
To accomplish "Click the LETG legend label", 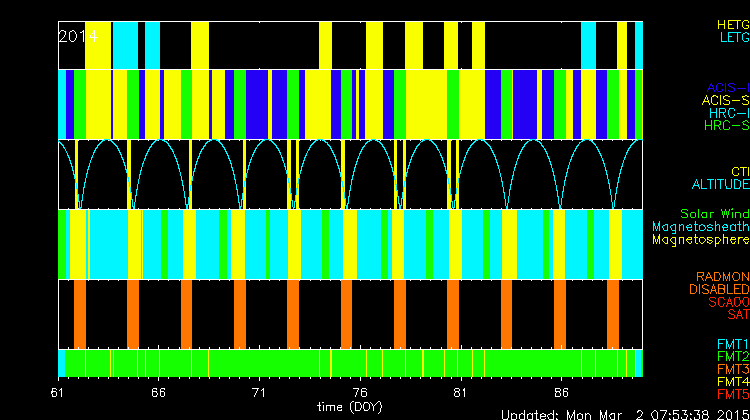I will click(x=732, y=37).
